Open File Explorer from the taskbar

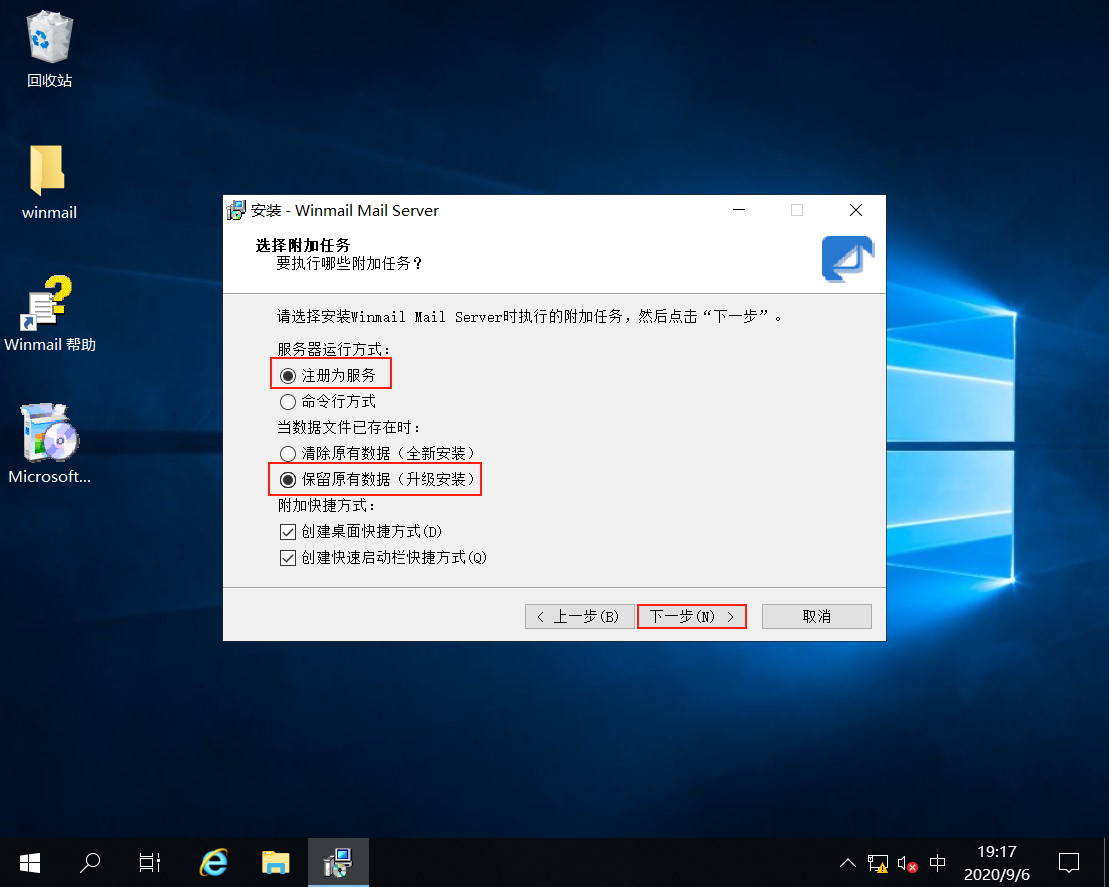click(276, 862)
